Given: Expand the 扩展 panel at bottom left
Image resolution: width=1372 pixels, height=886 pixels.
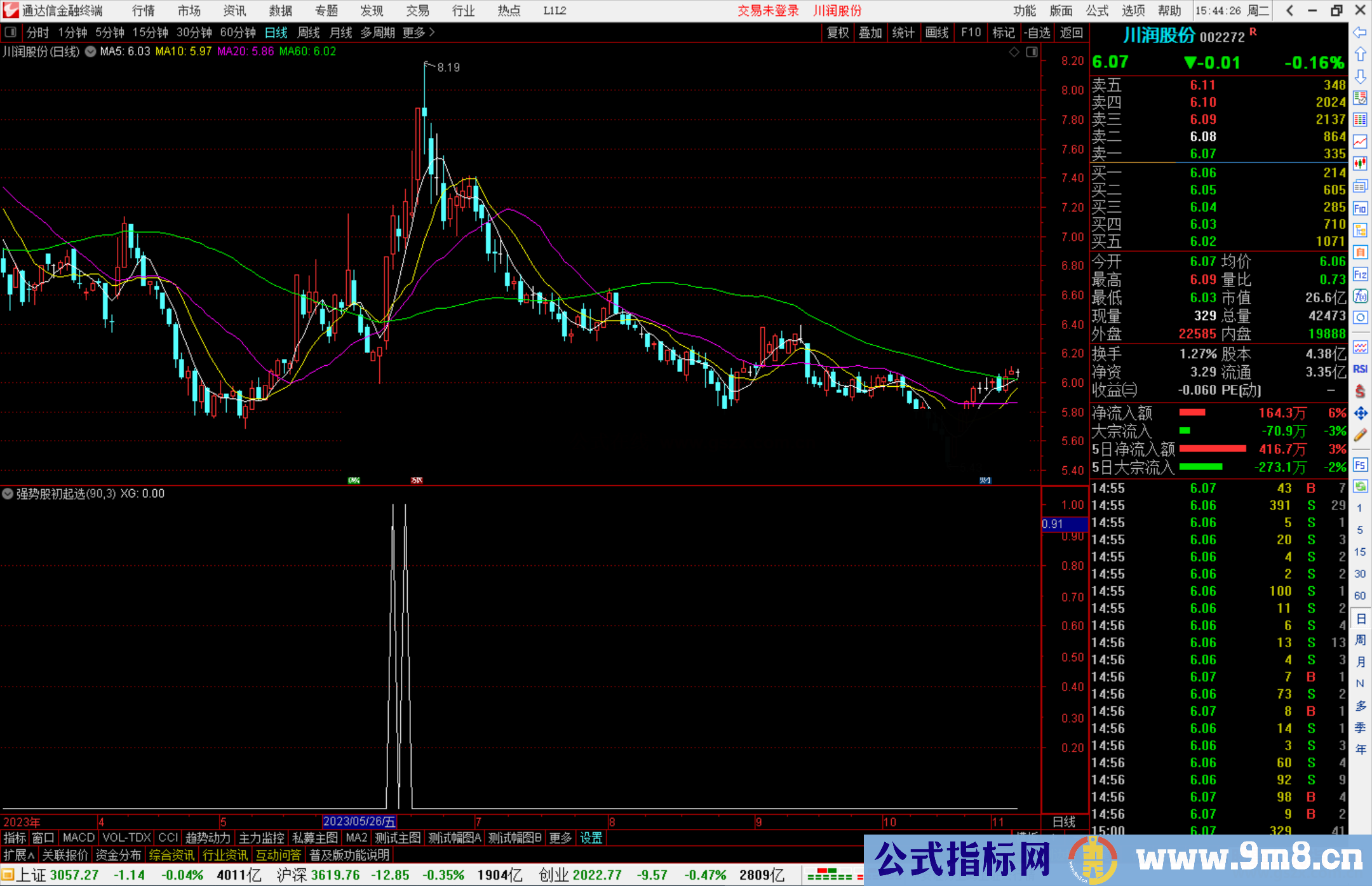Looking at the screenshot, I should pyautogui.click(x=19, y=855).
